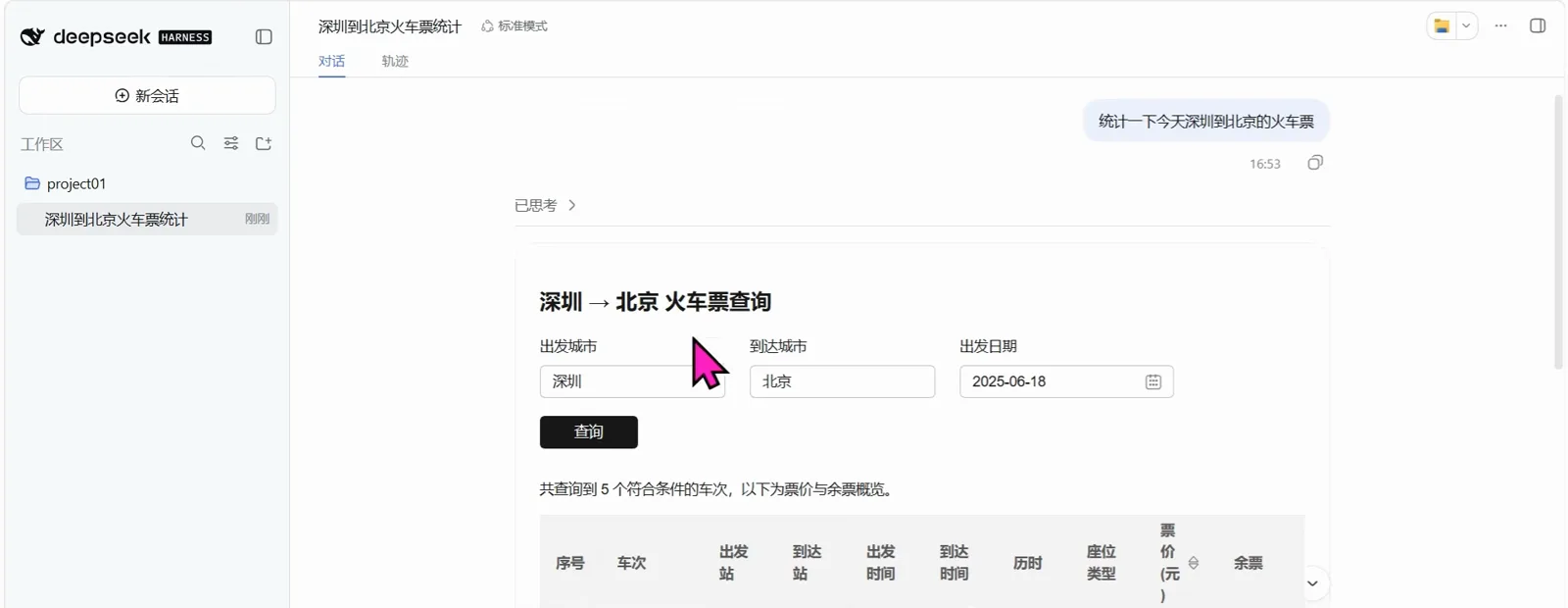Open the workspace filter settings icon
Screen dimensions: 1568x608
click(x=231, y=143)
